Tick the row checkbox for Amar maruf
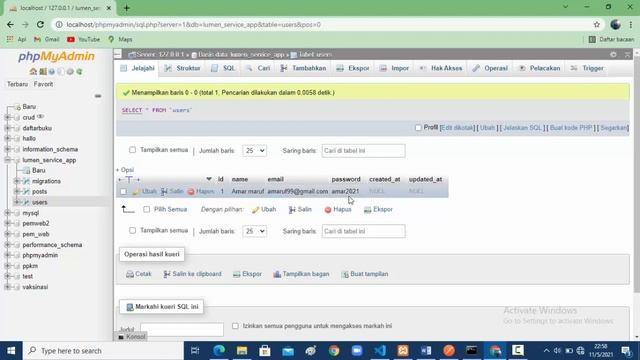 tap(123, 191)
